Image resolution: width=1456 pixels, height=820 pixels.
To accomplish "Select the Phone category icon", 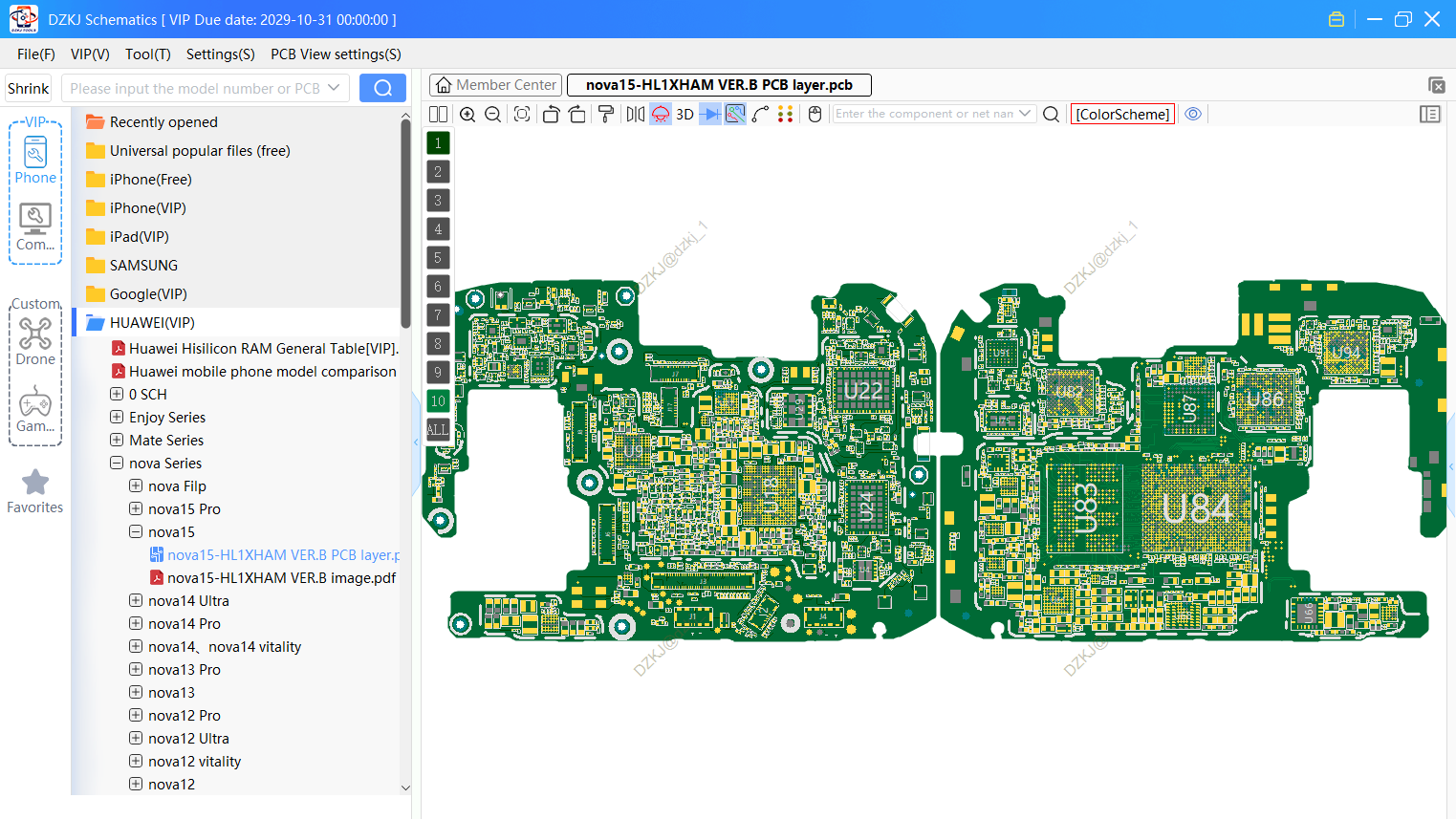I will click(x=35, y=160).
